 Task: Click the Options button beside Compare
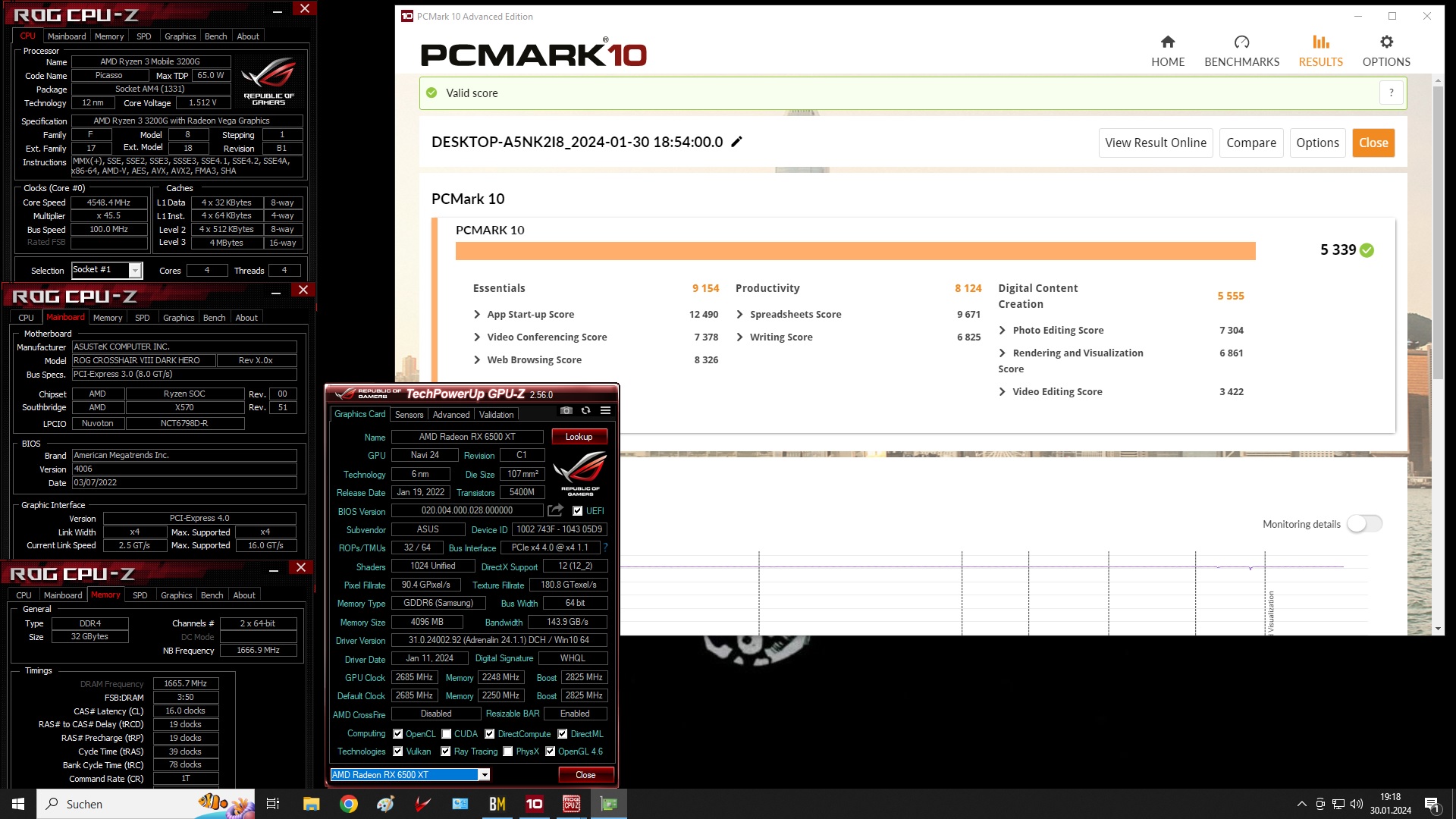click(1317, 143)
